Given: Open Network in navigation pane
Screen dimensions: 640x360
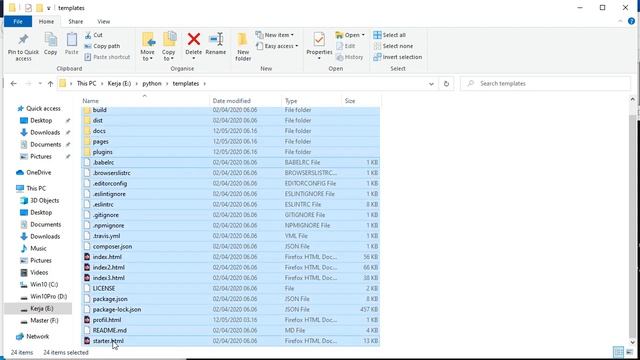Looking at the screenshot, I should pyautogui.click(x=33, y=337).
